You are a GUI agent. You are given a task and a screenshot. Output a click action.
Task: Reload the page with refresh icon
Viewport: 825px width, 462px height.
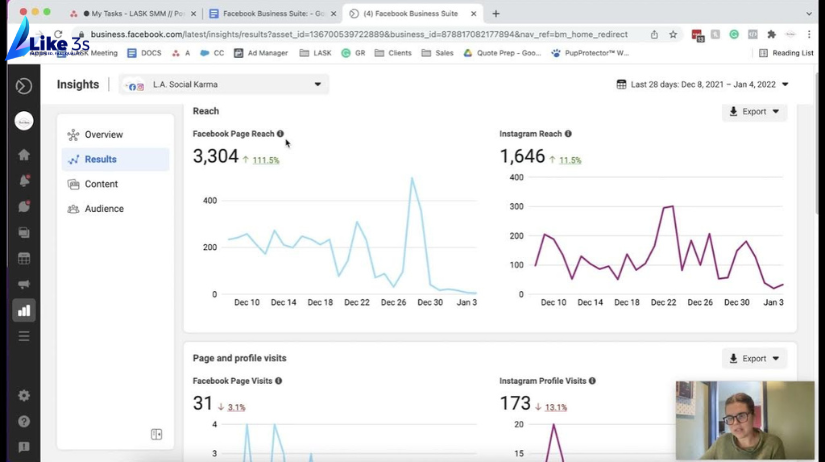point(58,34)
